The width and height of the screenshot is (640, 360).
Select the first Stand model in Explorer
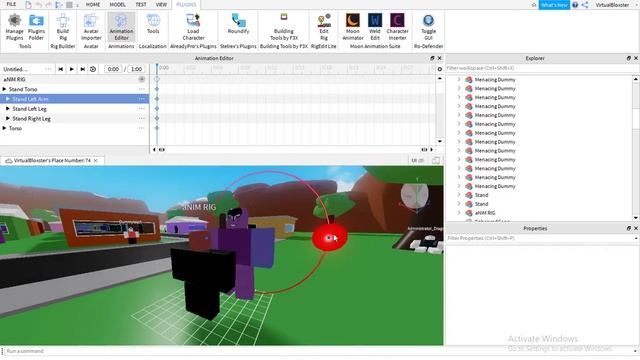pos(481,195)
